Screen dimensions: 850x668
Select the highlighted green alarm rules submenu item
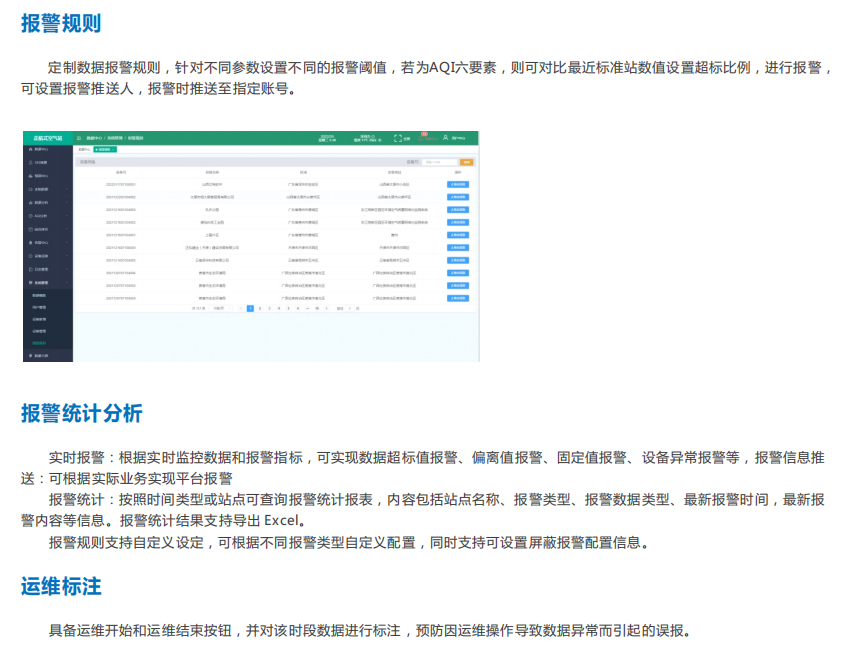39,343
